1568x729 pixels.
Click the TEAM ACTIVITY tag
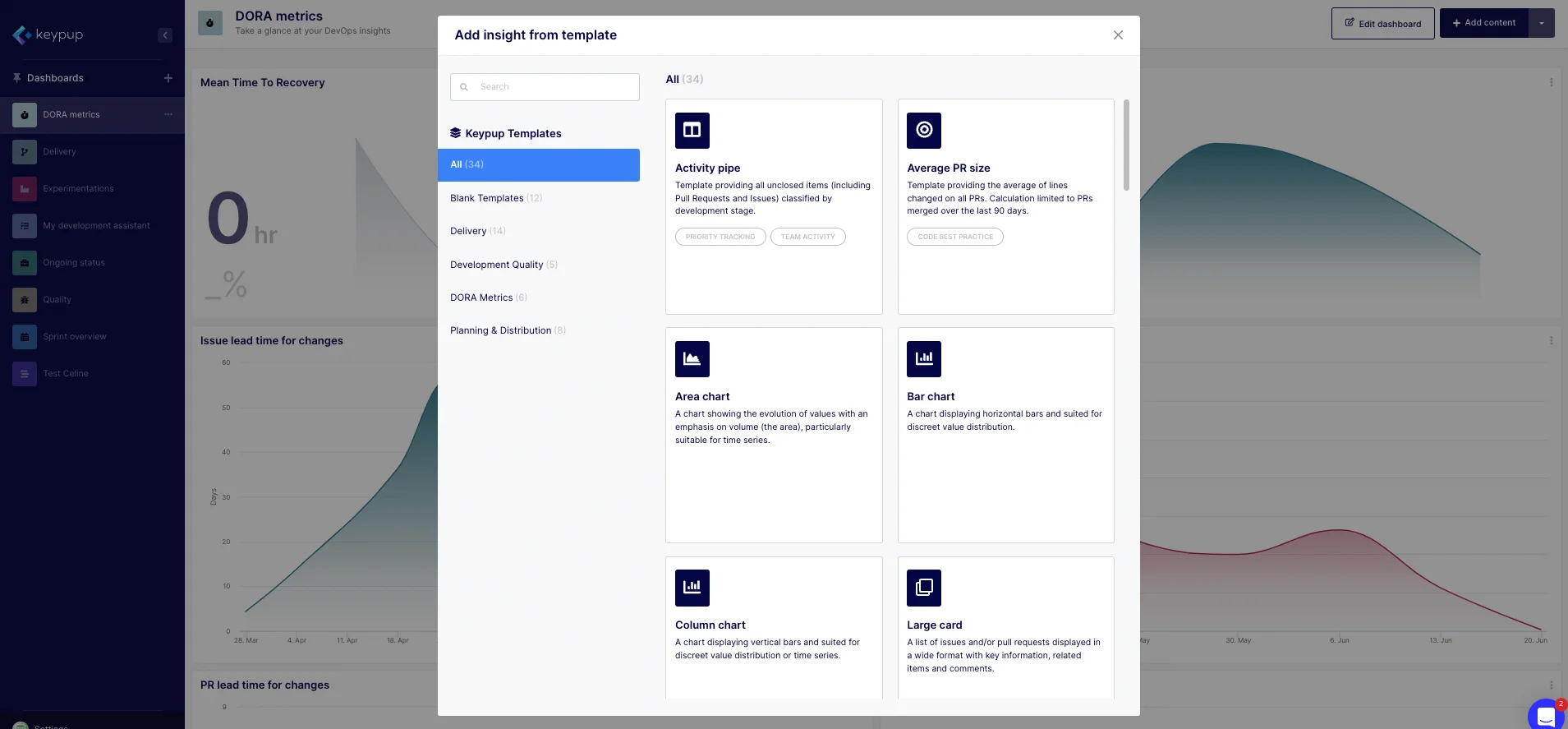pos(808,237)
